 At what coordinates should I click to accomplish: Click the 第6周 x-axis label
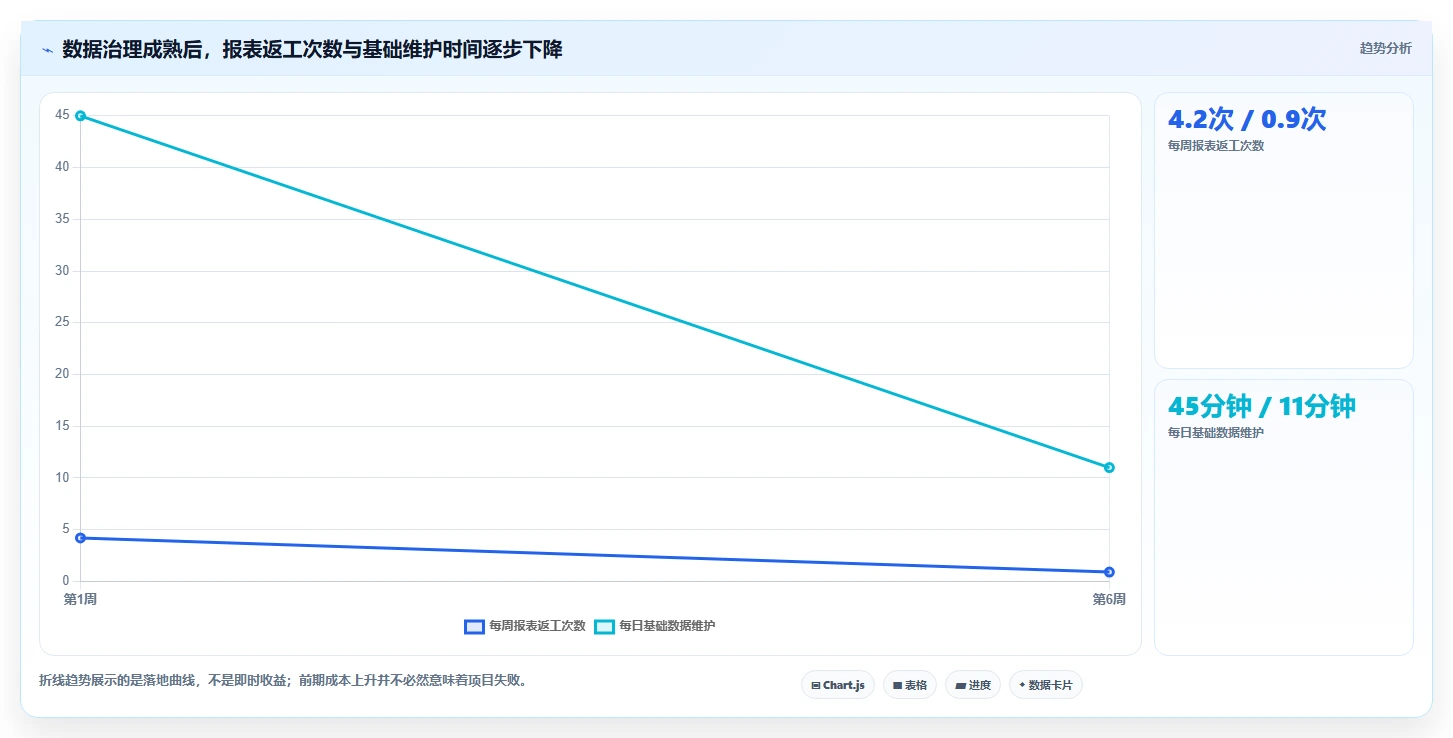[x=1109, y=599]
